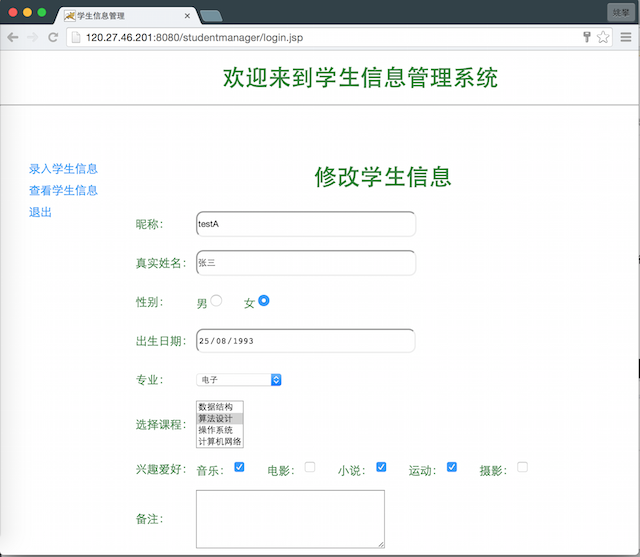Viewport: 640px width, 557px height.
Task: Open the saved password key icon
Action: pyautogui.click(x=587, y=37)
